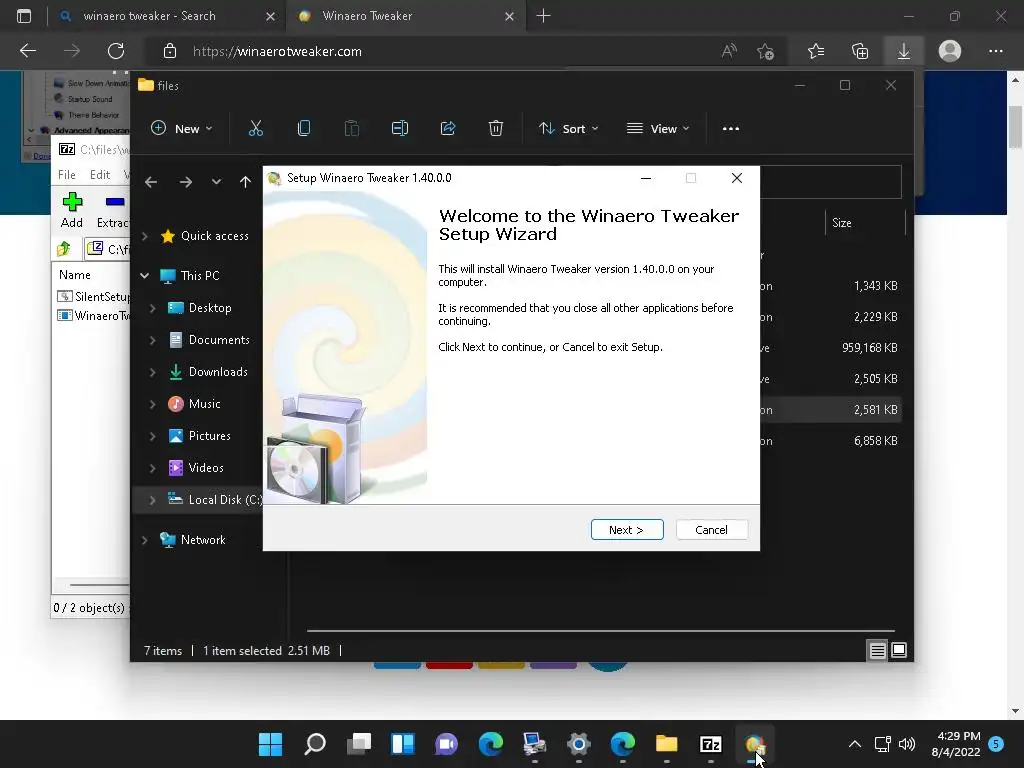Select the SilentSetup file in 7-Zip list
The width and height of the screenshot is (1024, 768).
pyautogui.click(x=94, y=296)
